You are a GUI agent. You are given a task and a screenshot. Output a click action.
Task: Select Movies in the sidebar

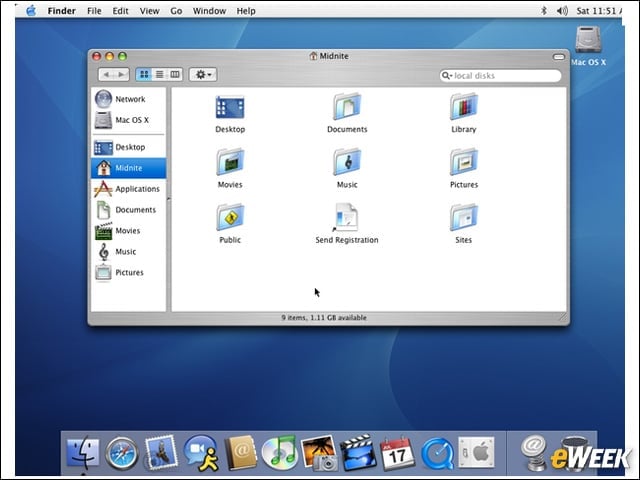(129, 231)
